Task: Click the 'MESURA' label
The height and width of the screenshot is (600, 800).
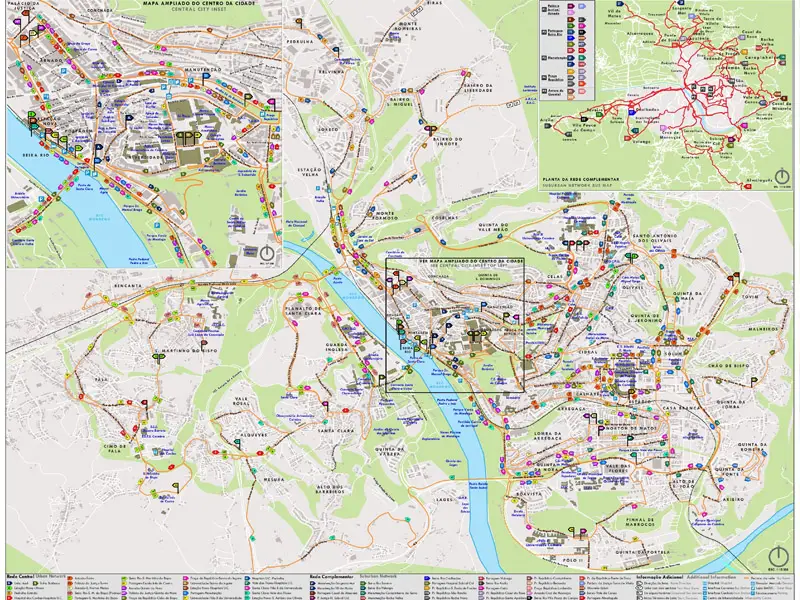Action: tap(273, 480)
